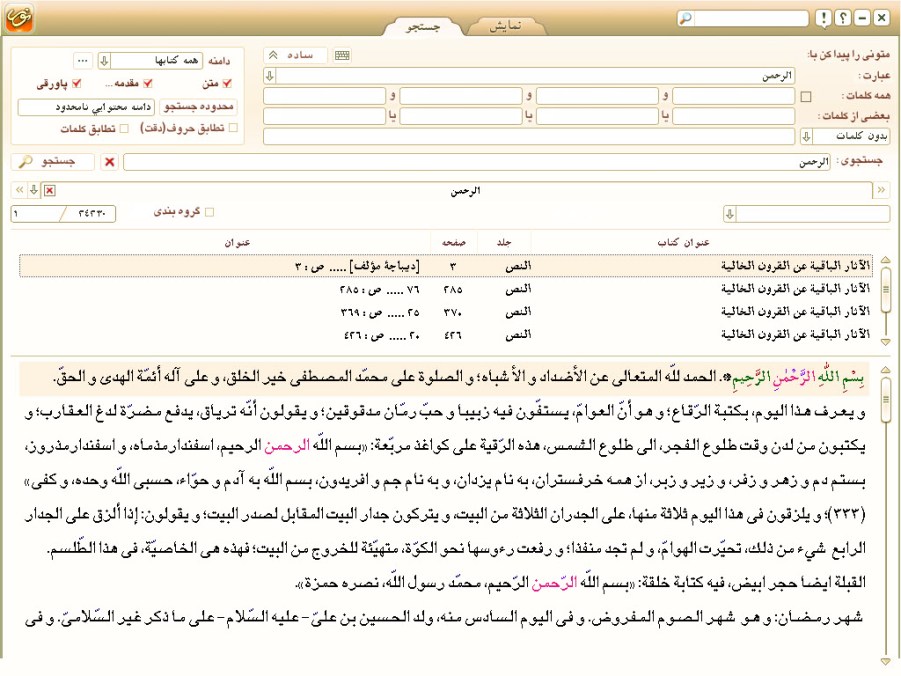The width and height of the screenshot is (901, 676).
Task: Select result row with page ۲۸۵
Action: point(446,289)
